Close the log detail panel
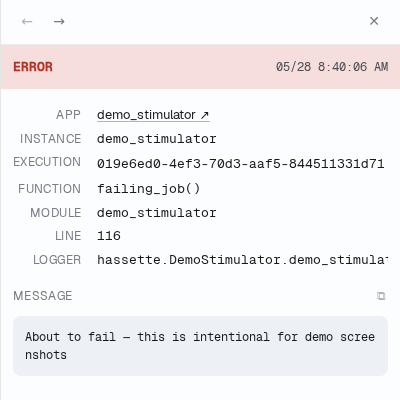This screenshot has height=400, width=400. (374, 21)
